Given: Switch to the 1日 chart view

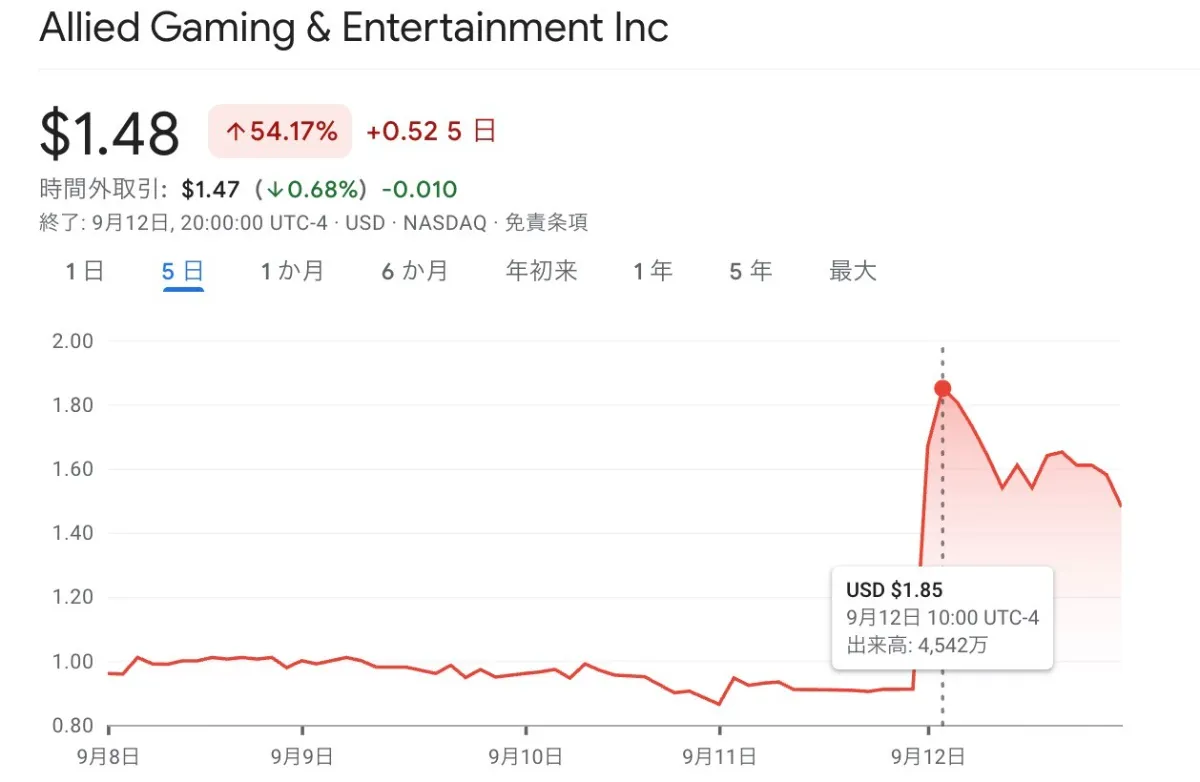Looking at the screenshot, I should (82, 270).
